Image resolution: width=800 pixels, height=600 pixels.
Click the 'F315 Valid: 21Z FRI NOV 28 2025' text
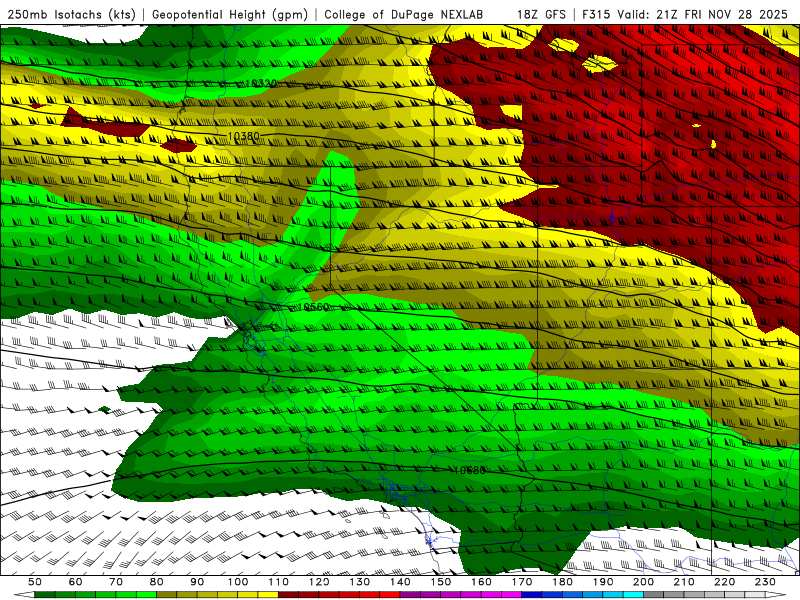(x=685, y=14)
